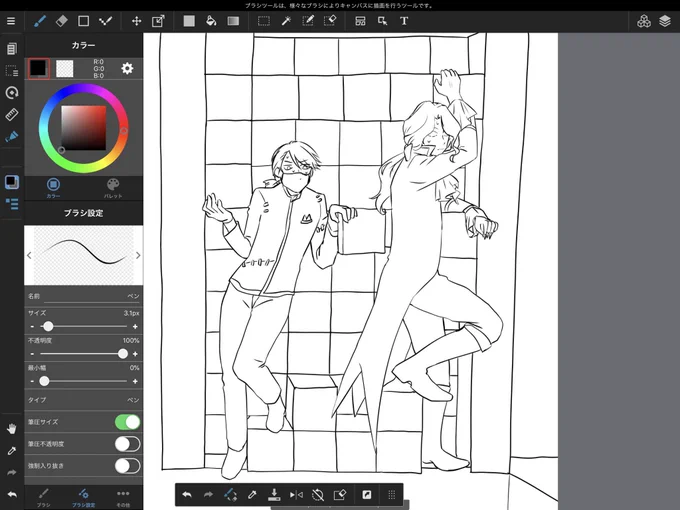680x510 pixels.
Task: Switch to the パレット tab
Action: coord(113,188)
